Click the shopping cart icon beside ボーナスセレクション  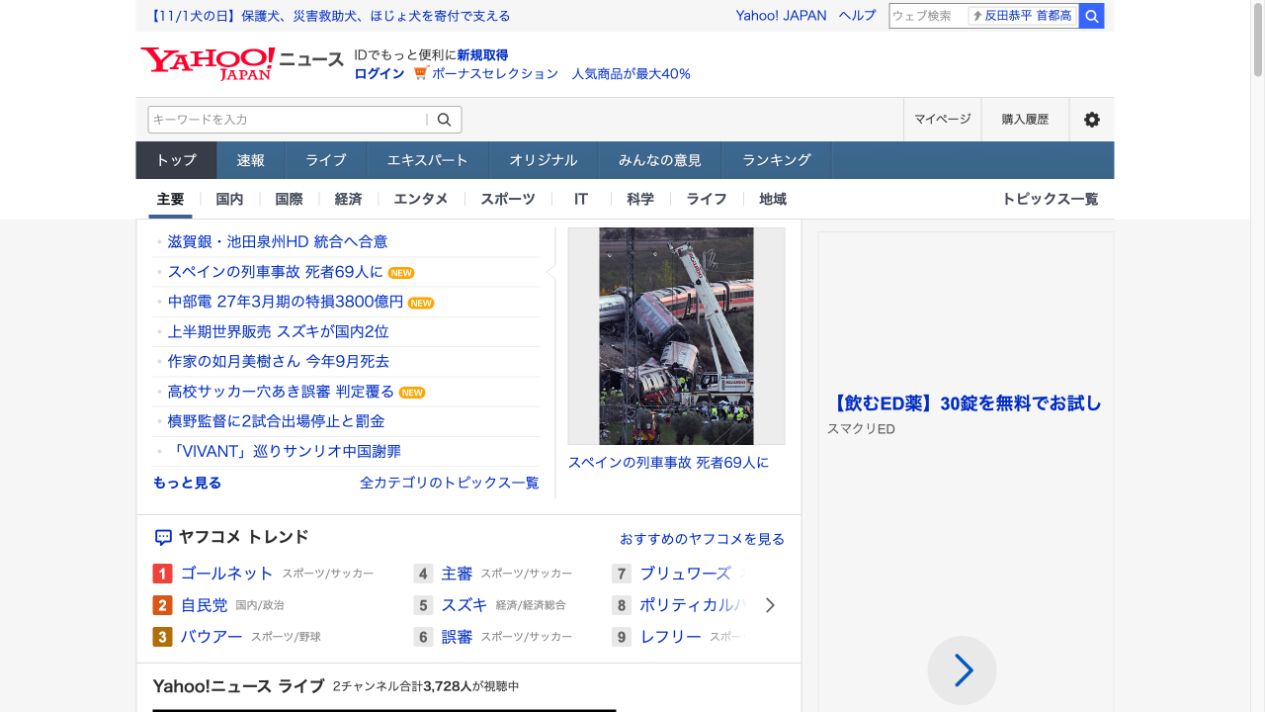coord(420,73)
